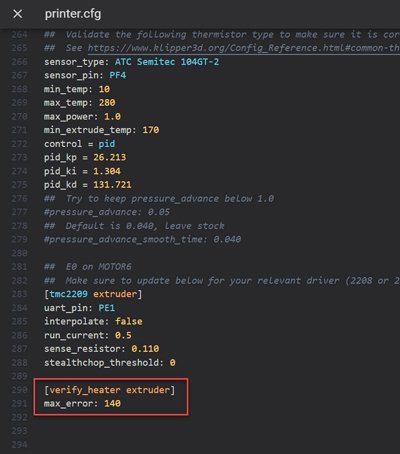Click max_error value 140
Screen dimensions: 400x454
112,403
